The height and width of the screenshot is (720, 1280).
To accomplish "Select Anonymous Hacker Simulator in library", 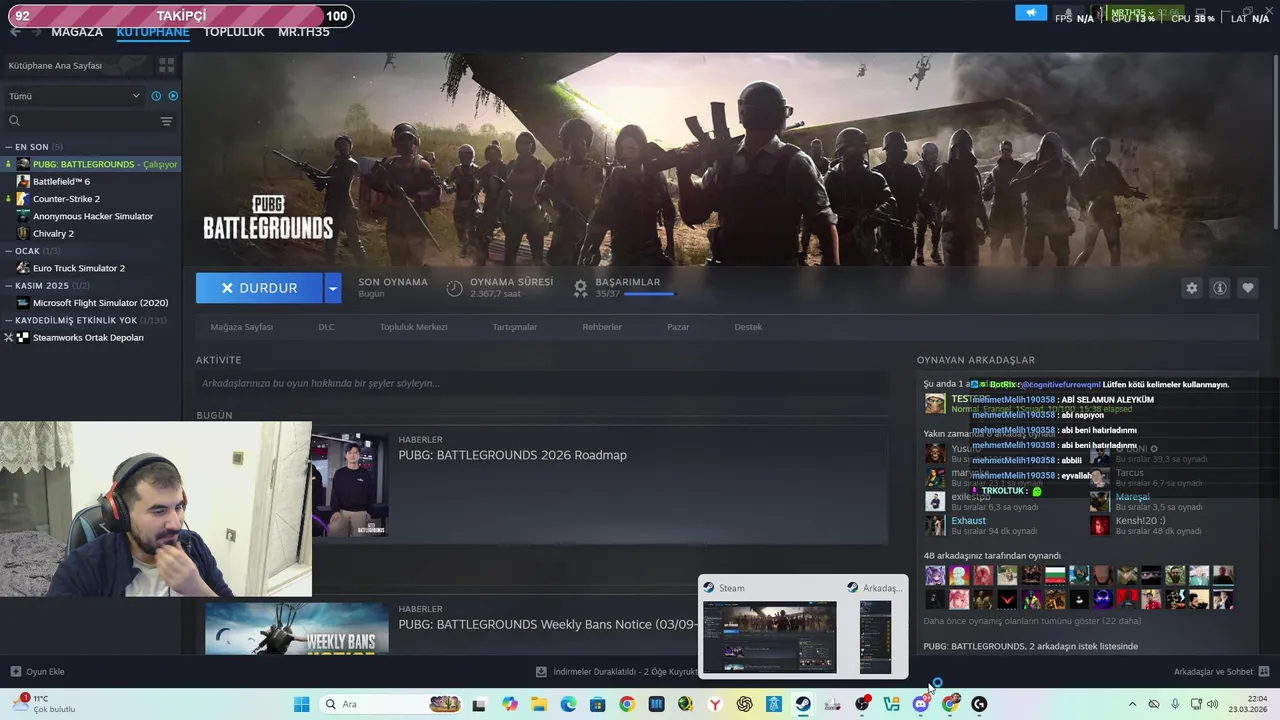I will [x=92, y=216].
